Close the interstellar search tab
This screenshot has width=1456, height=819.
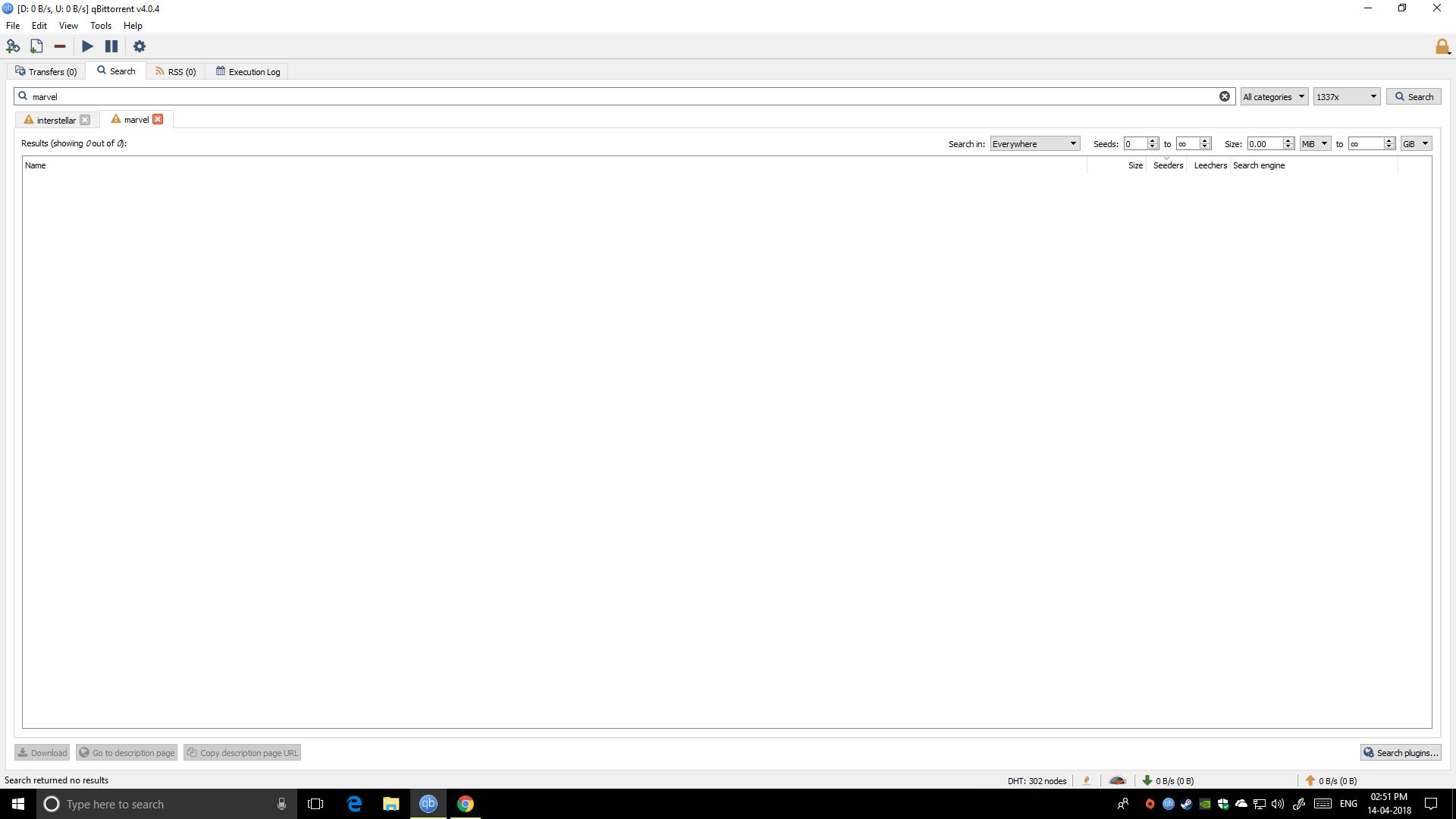85,120
